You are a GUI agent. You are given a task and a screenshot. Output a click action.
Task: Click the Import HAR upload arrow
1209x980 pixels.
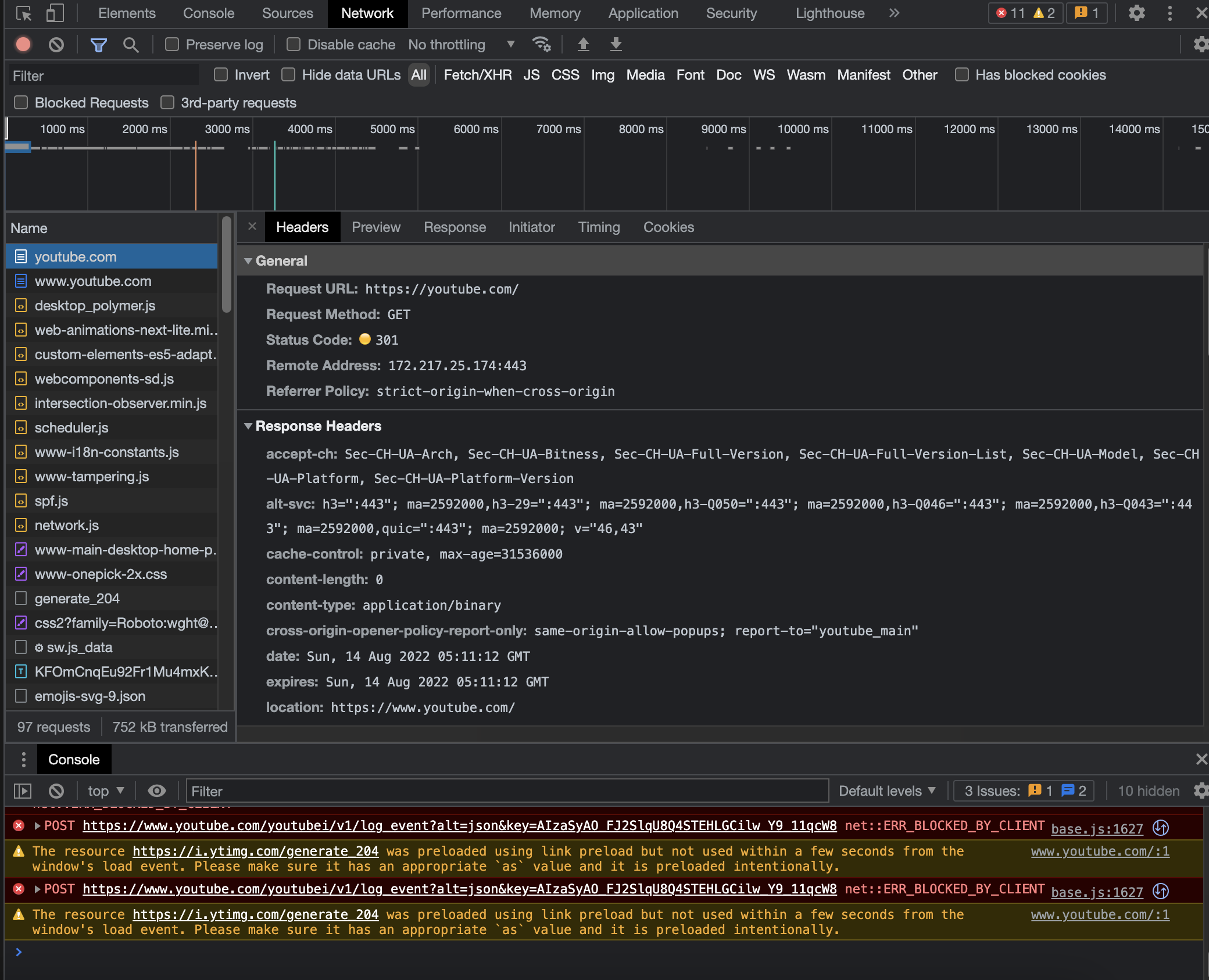pyautogui.click(x=583, y=45)
